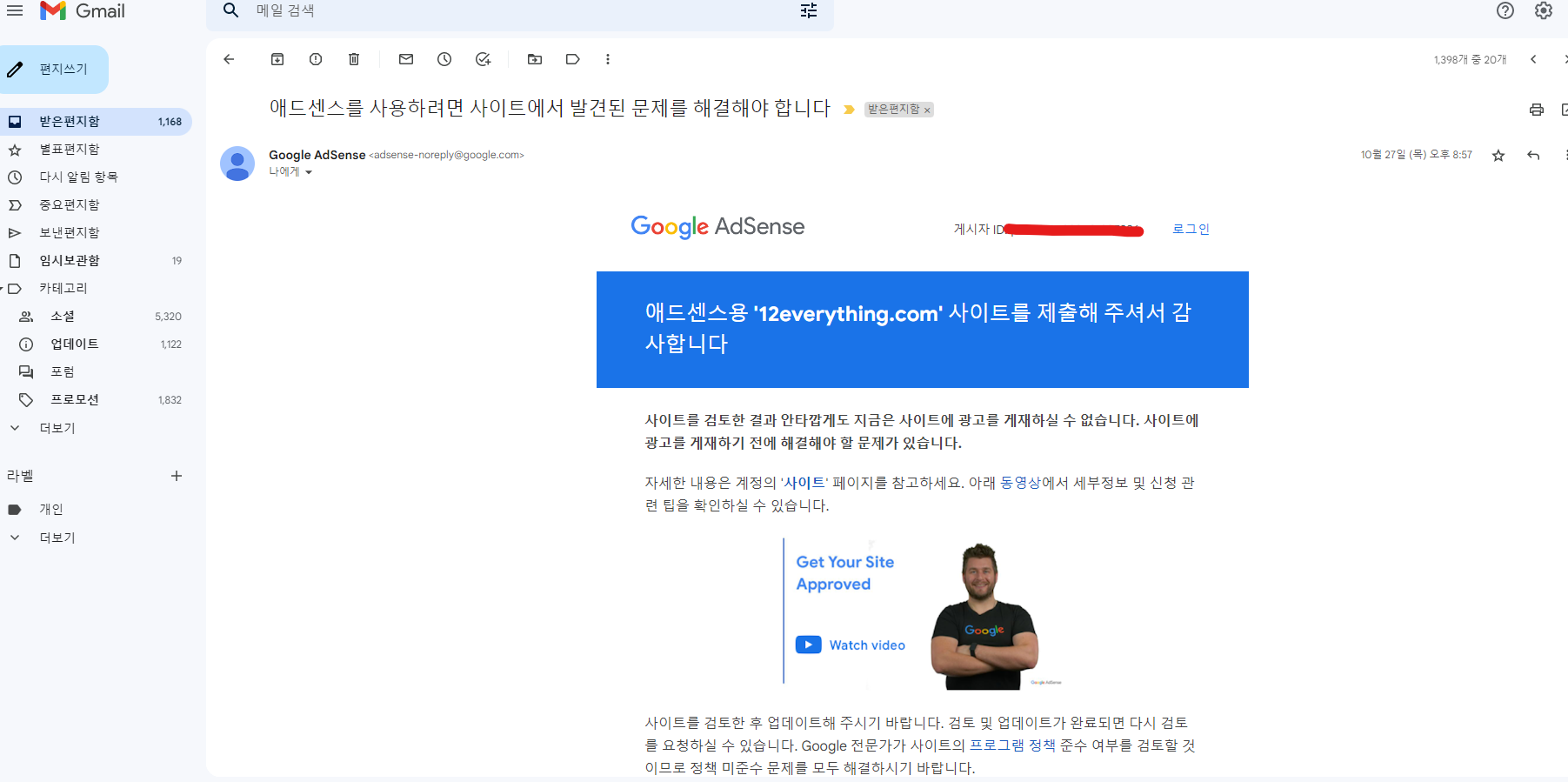Screen dimensions: 1568x782
Task: Open the 보낸편지함 folder
Action: (x=96, y=233)
